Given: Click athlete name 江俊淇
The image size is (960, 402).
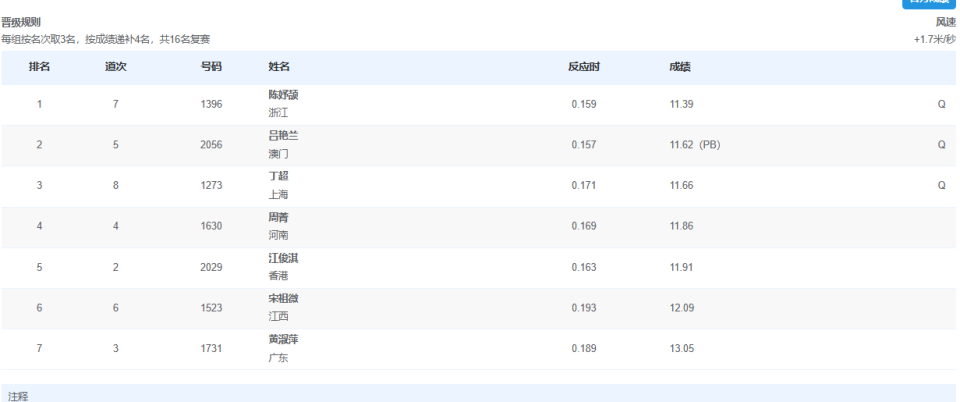Looking at the screenshot, I should coord(284,258).
